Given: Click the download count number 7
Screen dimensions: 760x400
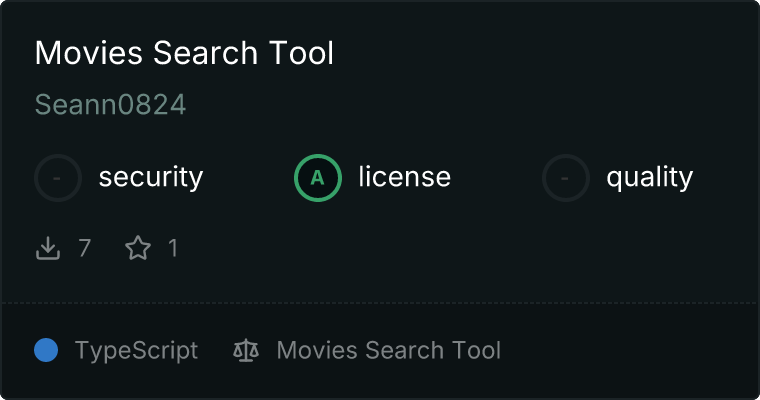Looking at the screenshot, I should pos(84,248).
